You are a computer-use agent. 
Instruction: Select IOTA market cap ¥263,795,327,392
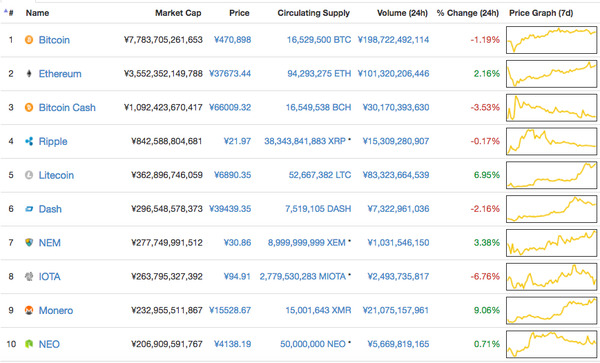[x=167, y=277]
